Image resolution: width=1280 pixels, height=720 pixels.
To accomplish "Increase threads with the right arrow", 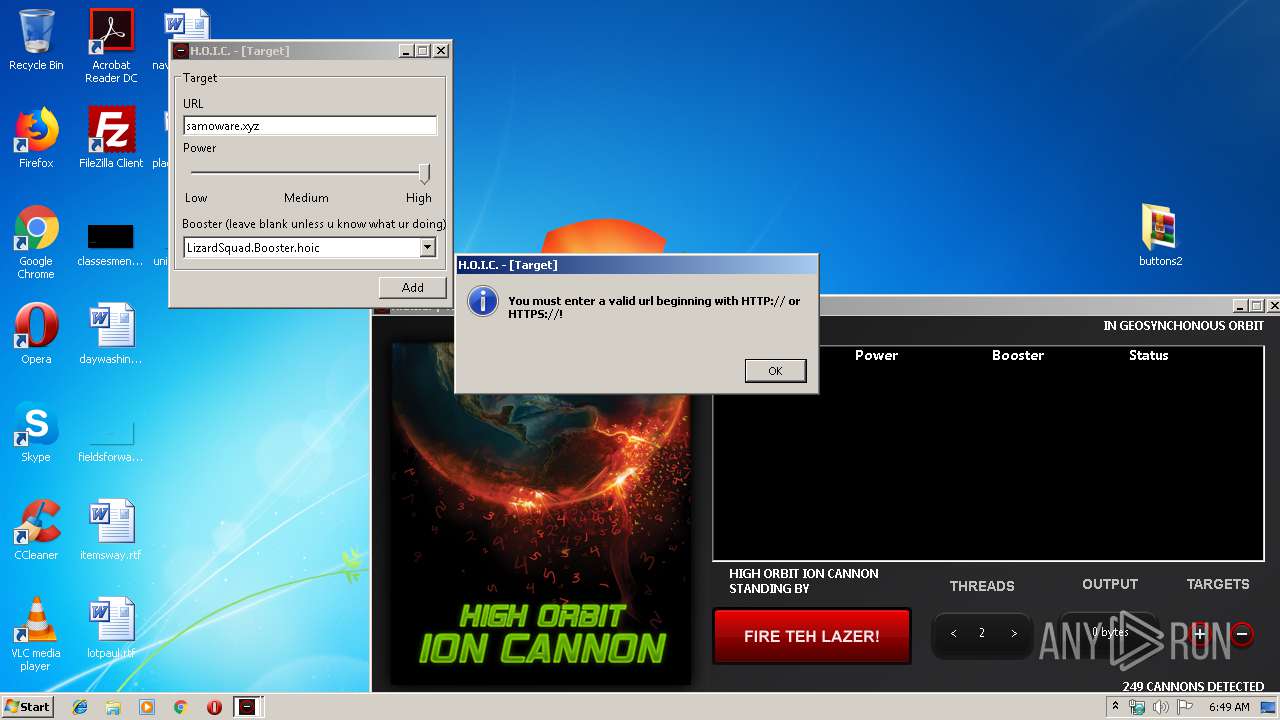I will (x=1014, y=634).
